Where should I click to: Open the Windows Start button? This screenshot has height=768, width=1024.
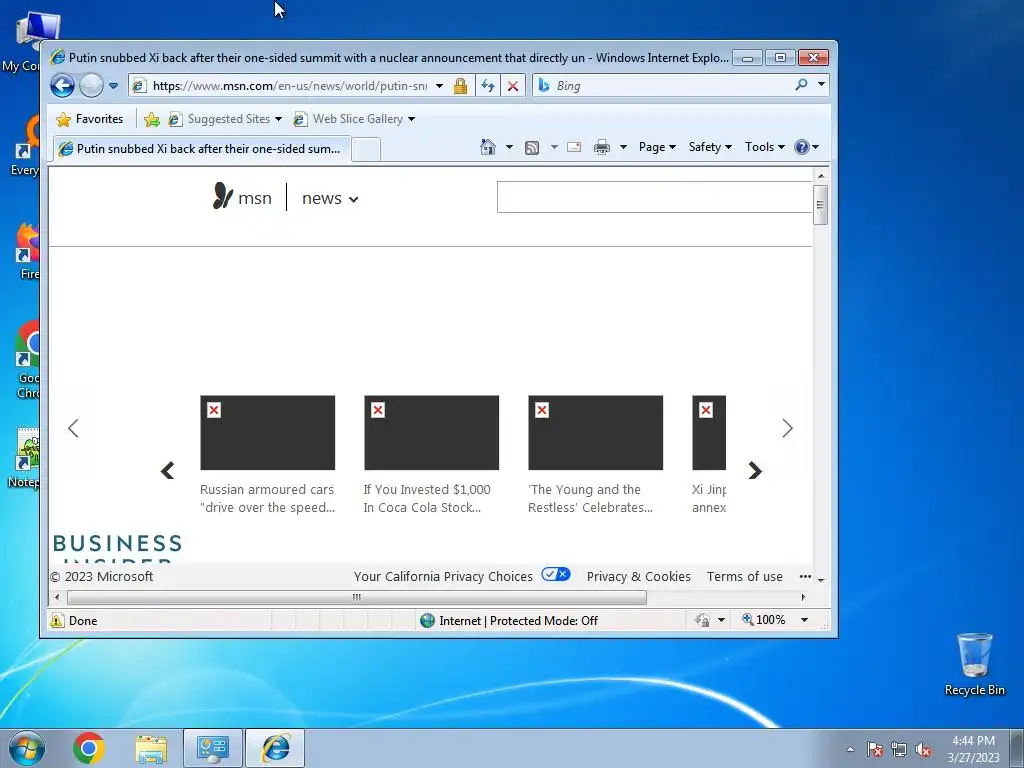[x=27, y=748]
